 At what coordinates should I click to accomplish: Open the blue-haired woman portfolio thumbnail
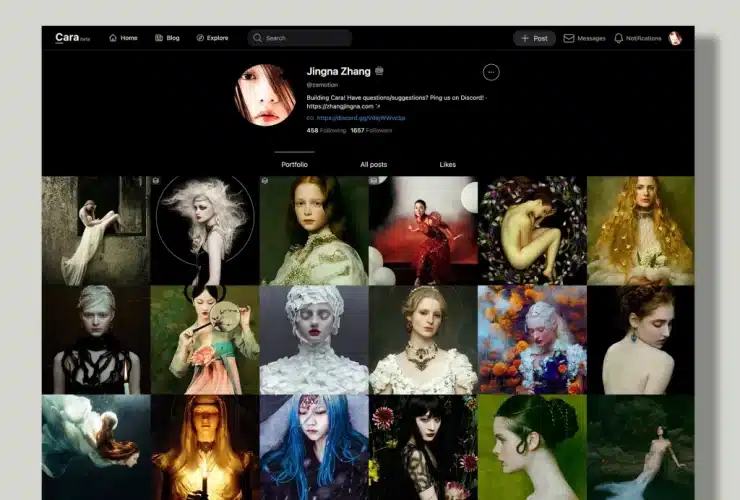tap(314, 447)
